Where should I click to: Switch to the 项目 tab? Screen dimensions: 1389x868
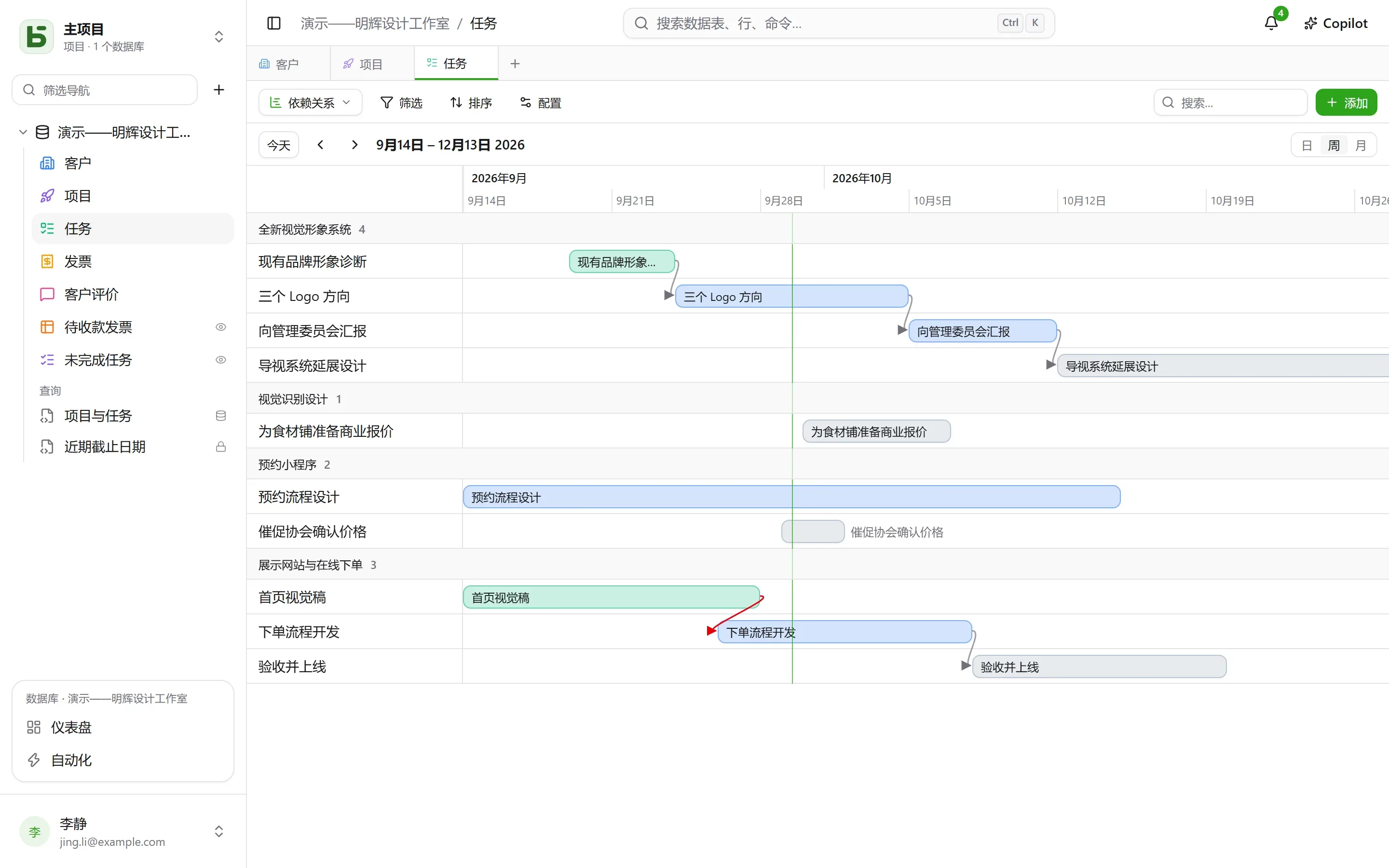(372, 64)
